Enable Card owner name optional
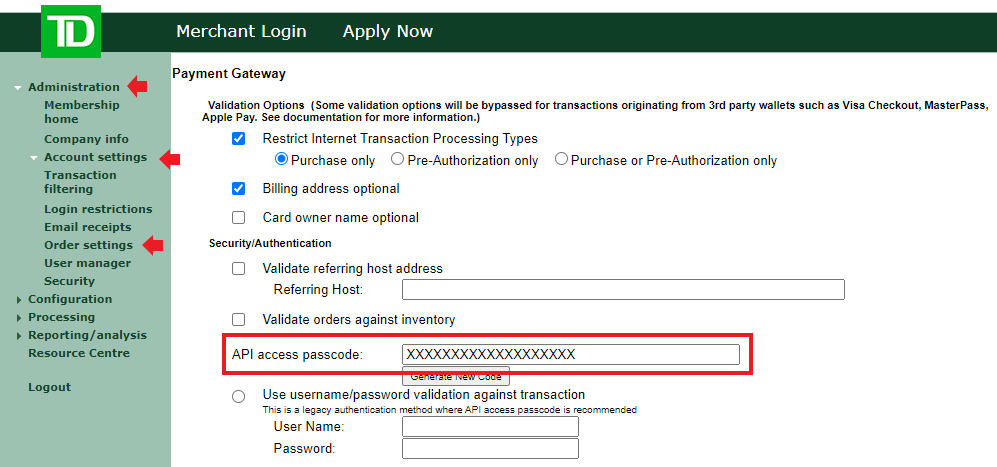Viewport: 997px width, 467px height. (238, 218)
